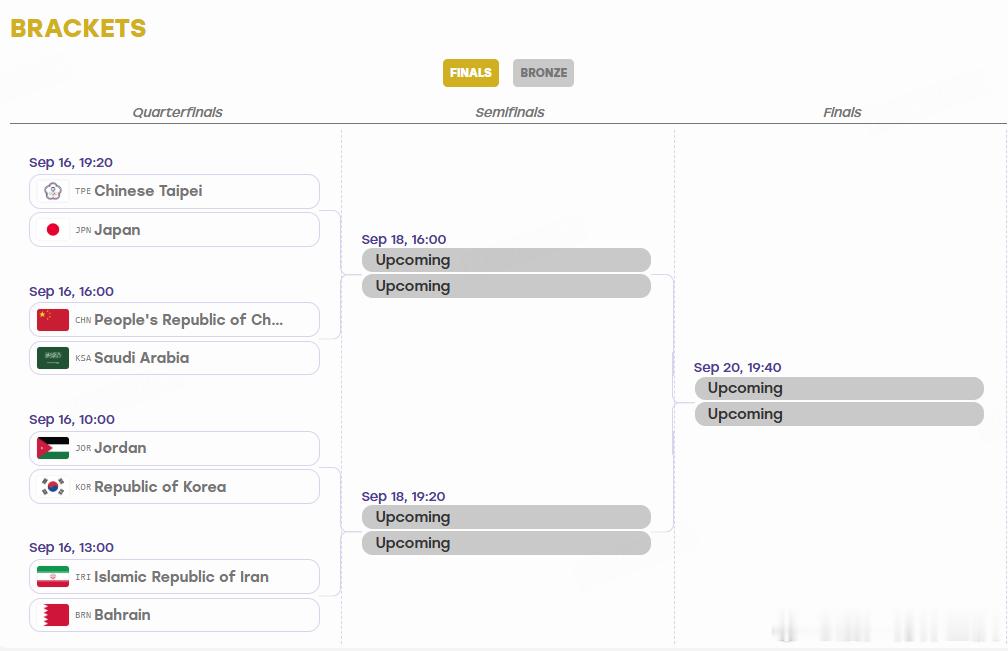Switch to the BRONZE bracket tab
Image resolution: width=1008 pixels, height=651 pixels.
543,73
